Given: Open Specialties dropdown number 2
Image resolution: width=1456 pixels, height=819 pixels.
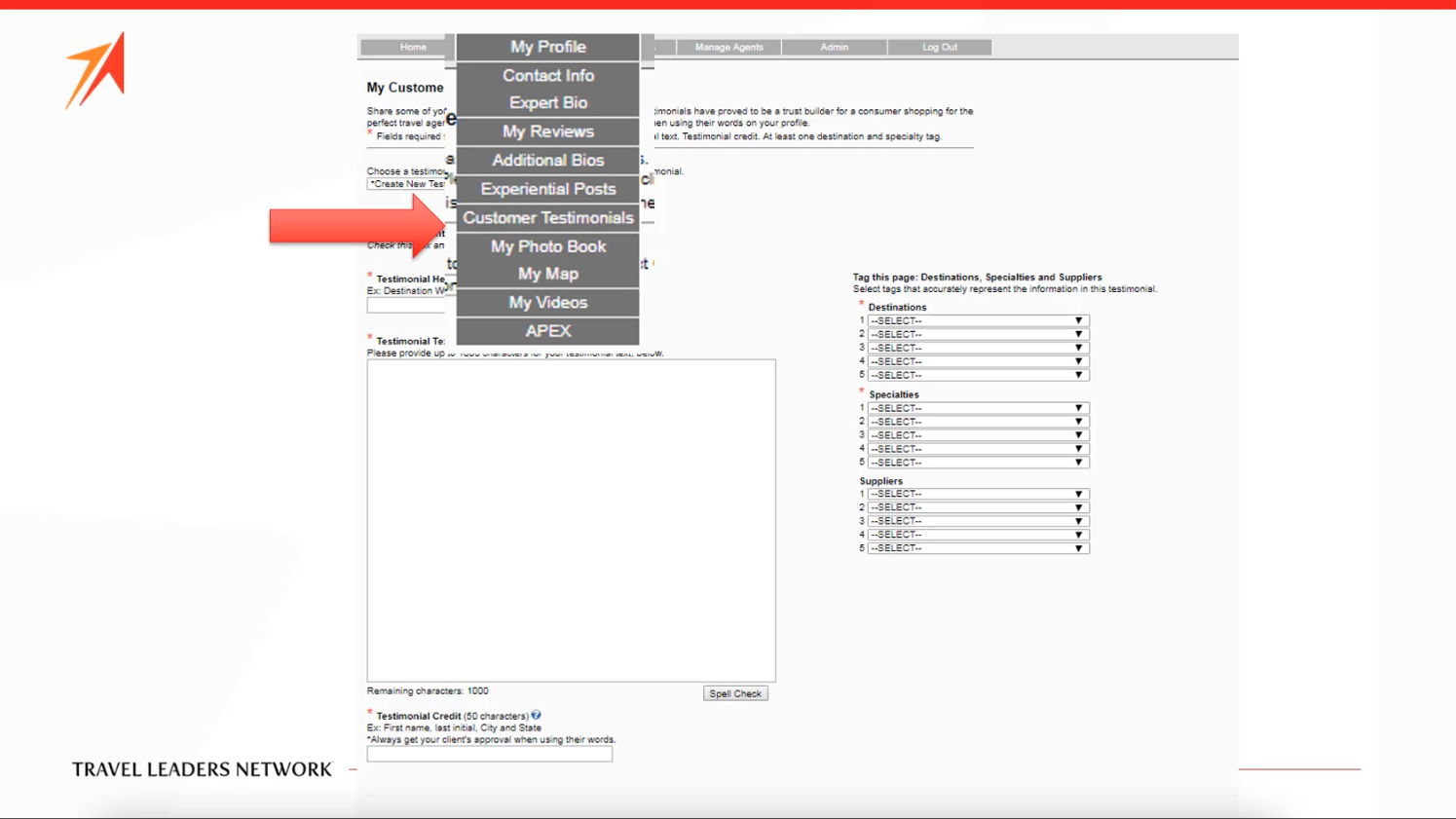Looking at the screenshot, I should [978, 422].
